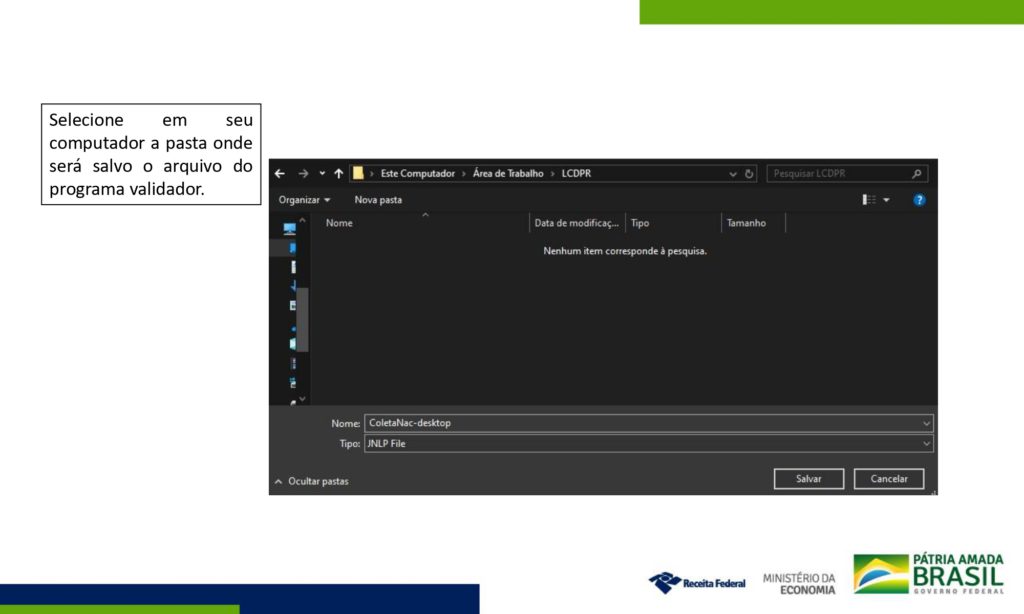This screenshot has width=1024, height=614.
Task: Refresh the LCDPR folder view
Action: (x=749, y=174)
